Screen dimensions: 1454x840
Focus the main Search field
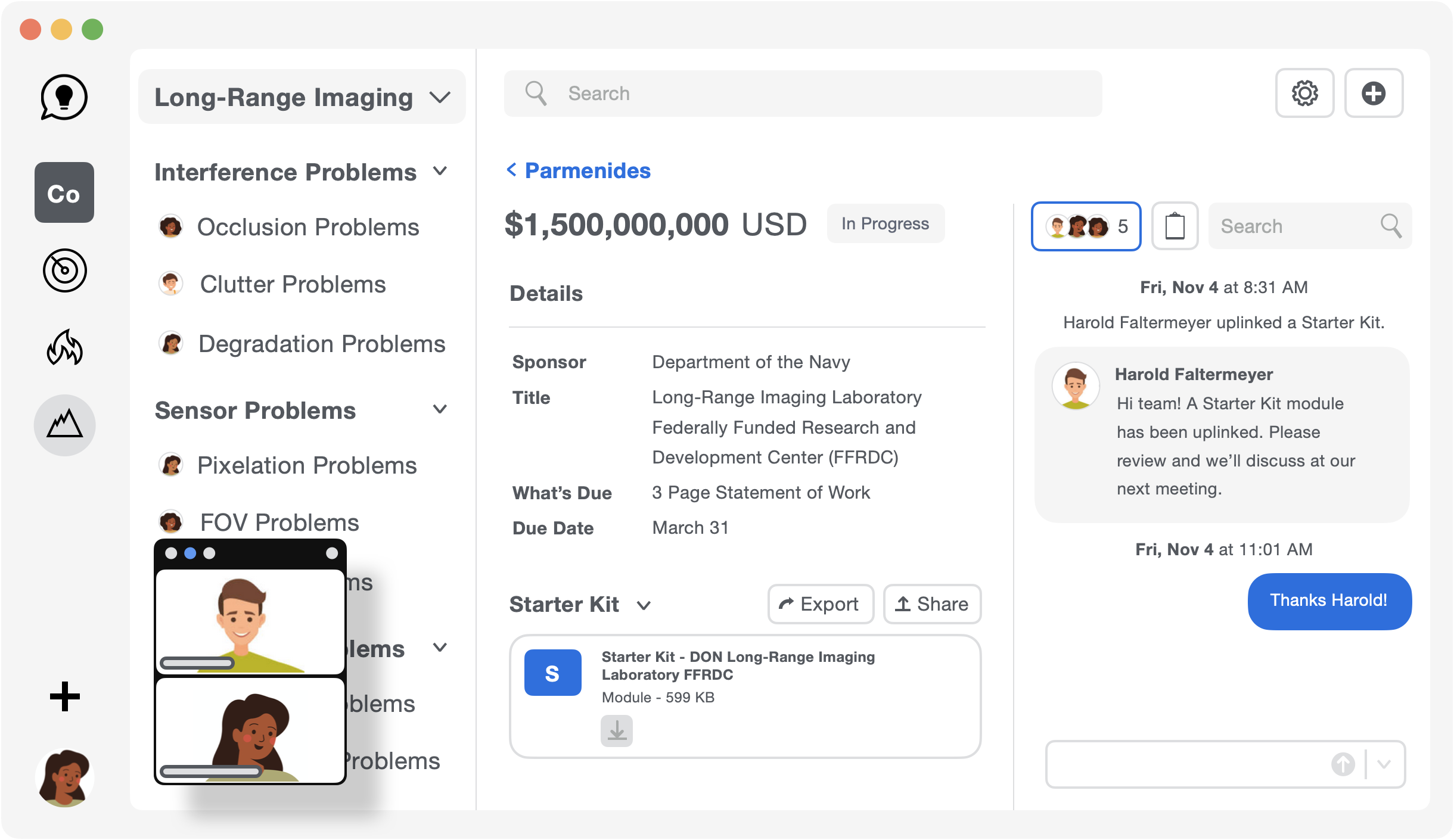click(x=803, y=94)
